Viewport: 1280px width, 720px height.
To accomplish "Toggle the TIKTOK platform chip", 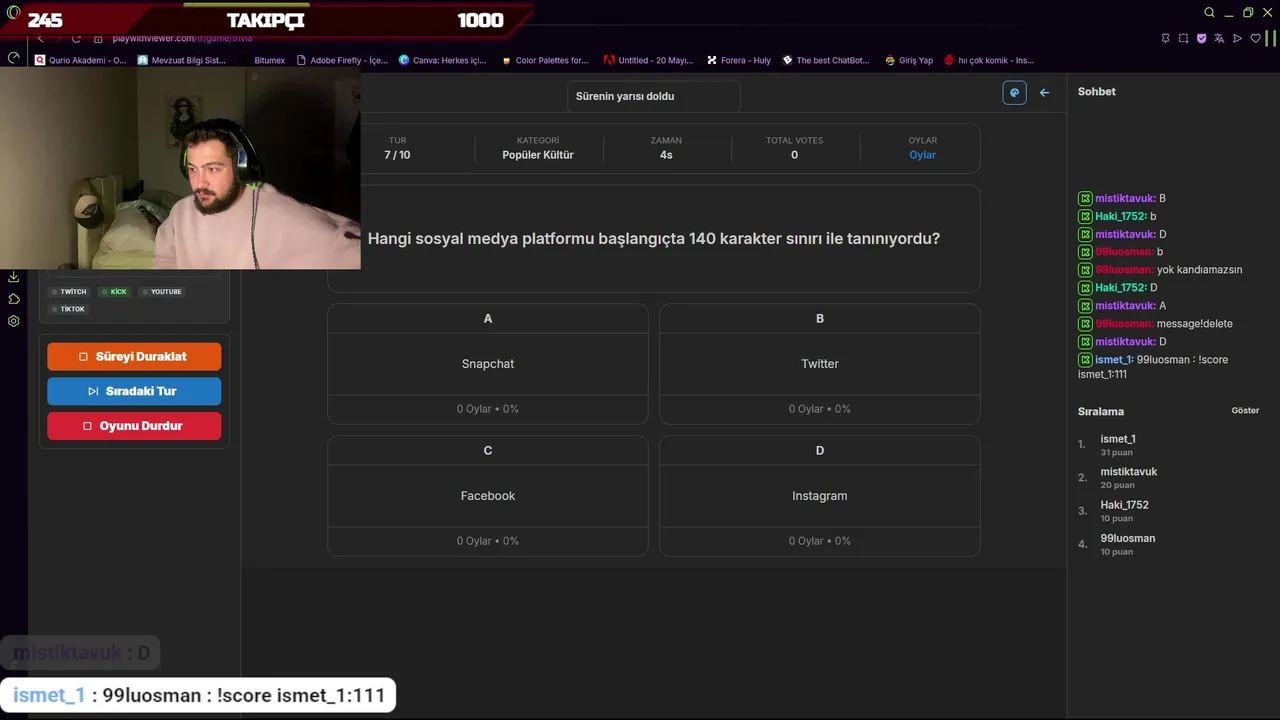I will (x=70, y=309).
